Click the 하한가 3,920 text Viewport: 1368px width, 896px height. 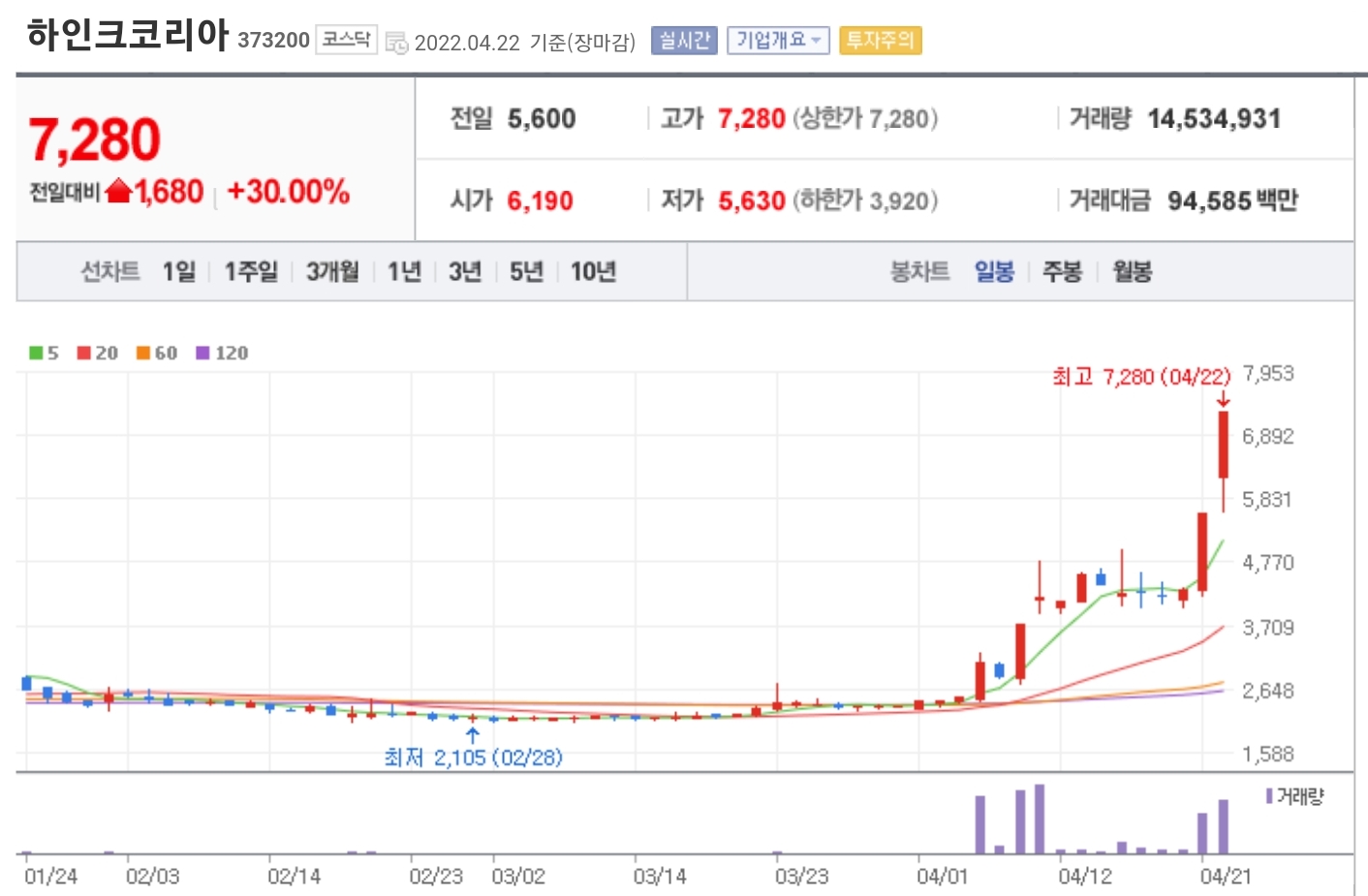click(865, 201)
